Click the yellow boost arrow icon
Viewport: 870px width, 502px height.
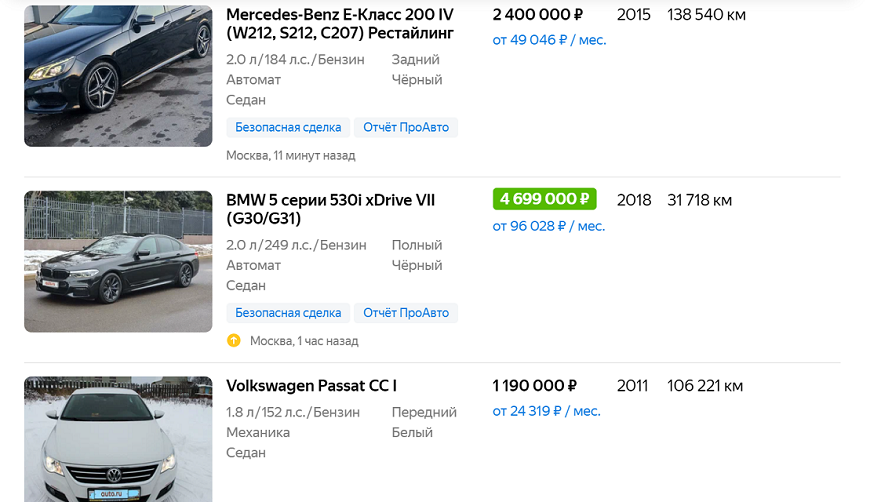coord(234,341)
